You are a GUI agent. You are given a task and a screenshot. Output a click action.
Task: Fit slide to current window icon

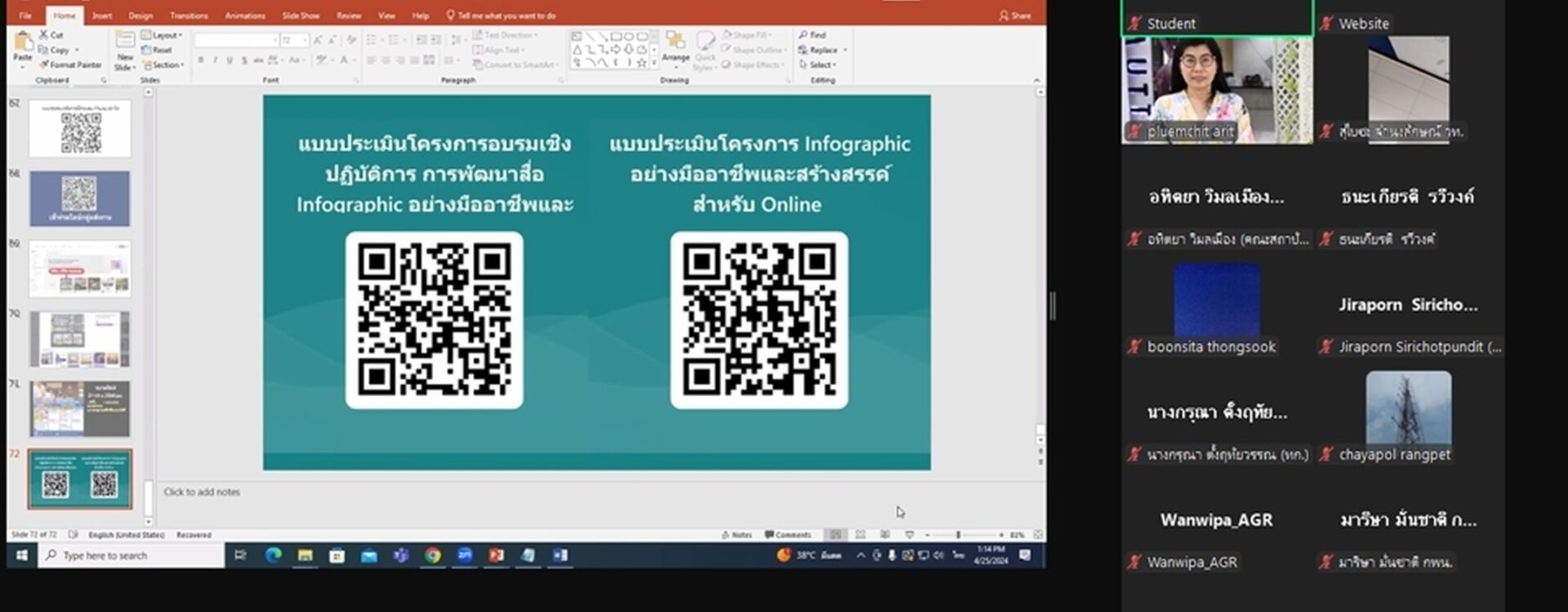pos(1038,535)
